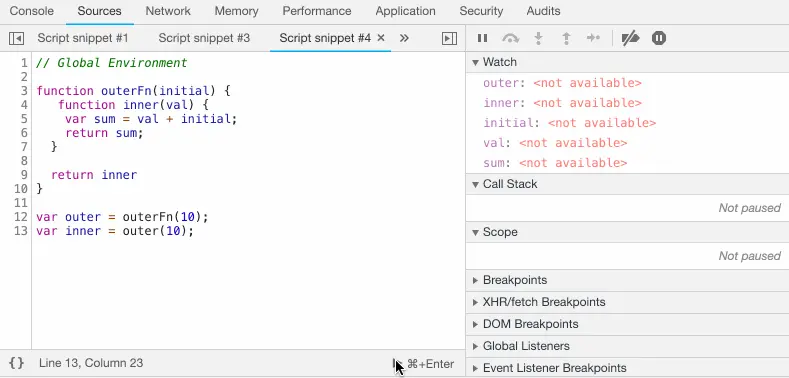Viewport: 789px width, 378px height.
Task: Click the Pause script execution button
Action: point(483,38)
